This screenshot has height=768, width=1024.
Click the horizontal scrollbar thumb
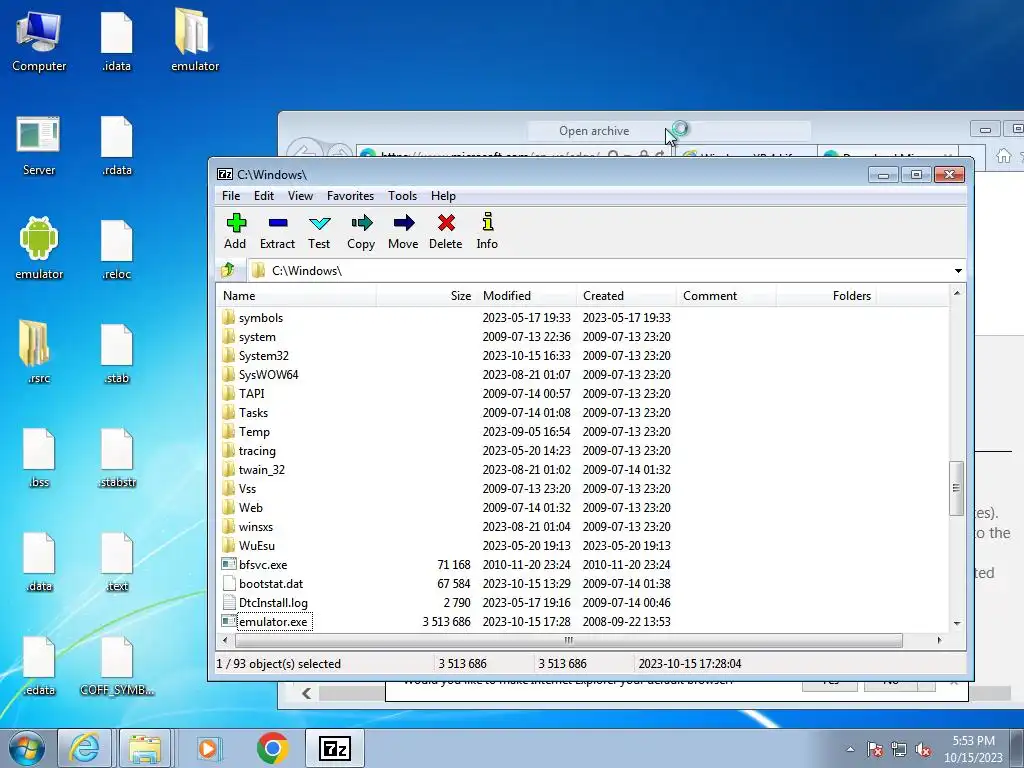coord(568,640)
